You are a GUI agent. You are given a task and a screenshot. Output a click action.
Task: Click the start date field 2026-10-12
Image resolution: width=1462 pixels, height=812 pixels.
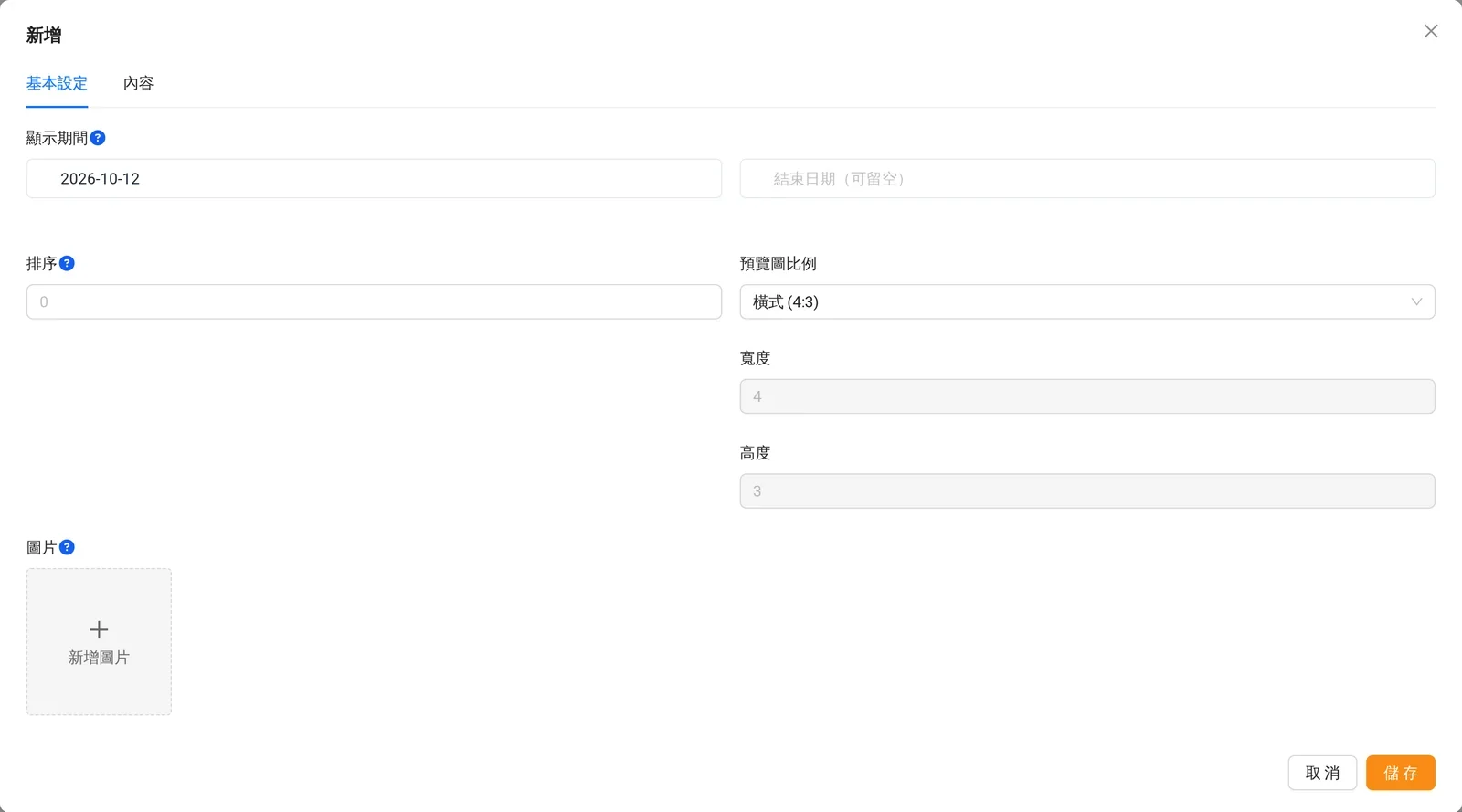(374, 179)
